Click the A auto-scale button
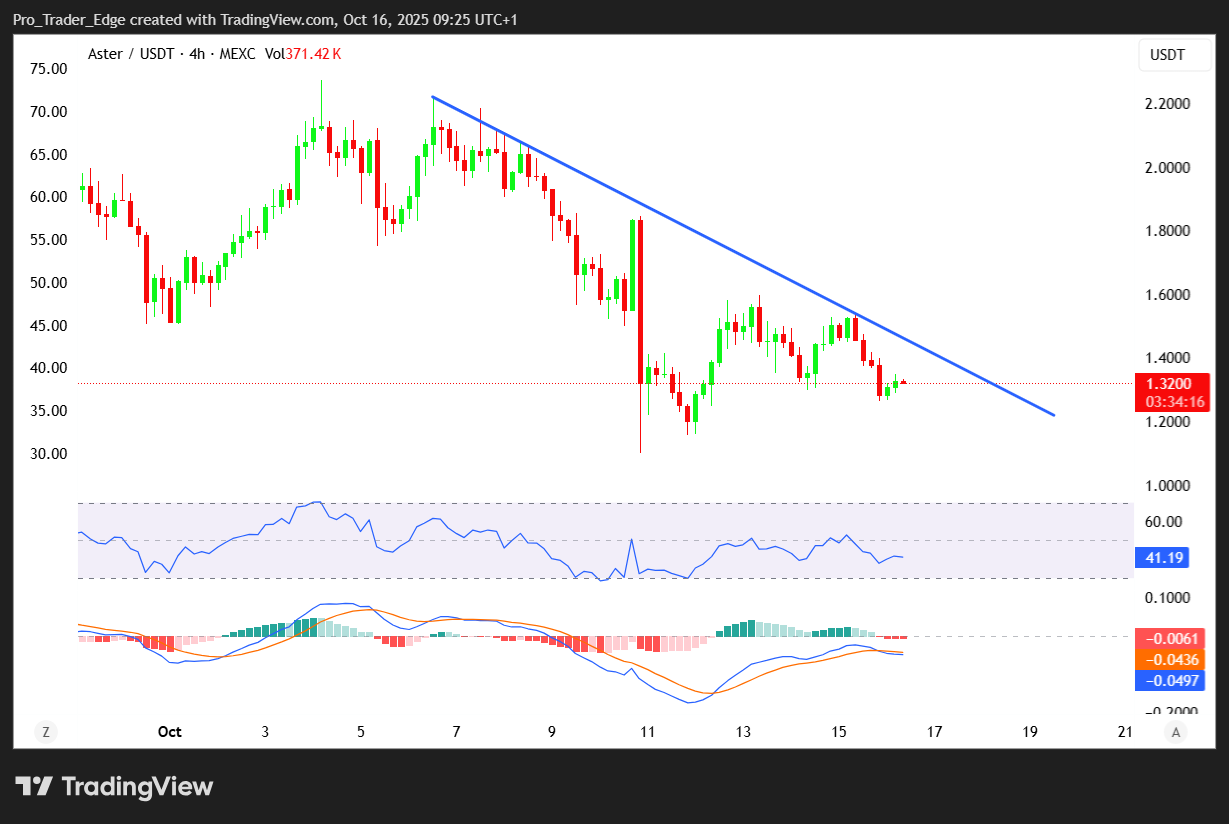 [x=1176, y=732]
